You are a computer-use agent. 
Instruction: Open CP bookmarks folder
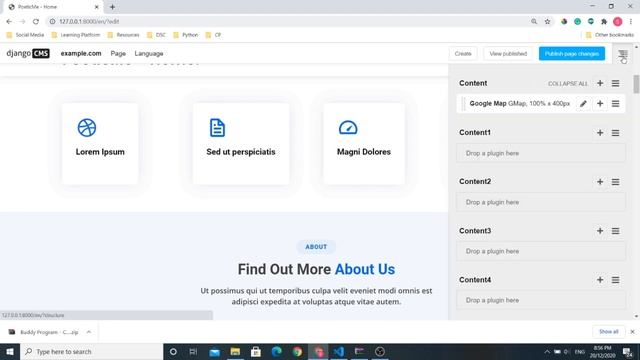(213, 35)
